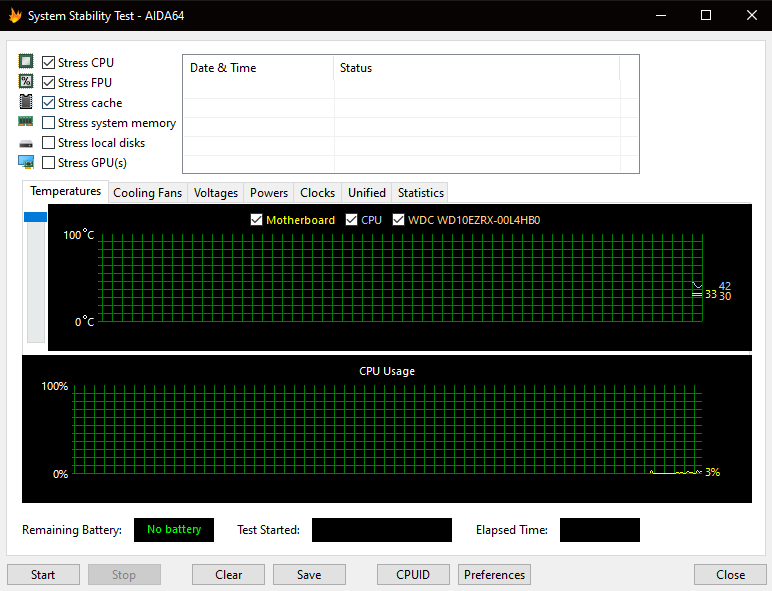Click the Test Started value field
This screenshot has height=591, width=772.
(x=382, y=530)
